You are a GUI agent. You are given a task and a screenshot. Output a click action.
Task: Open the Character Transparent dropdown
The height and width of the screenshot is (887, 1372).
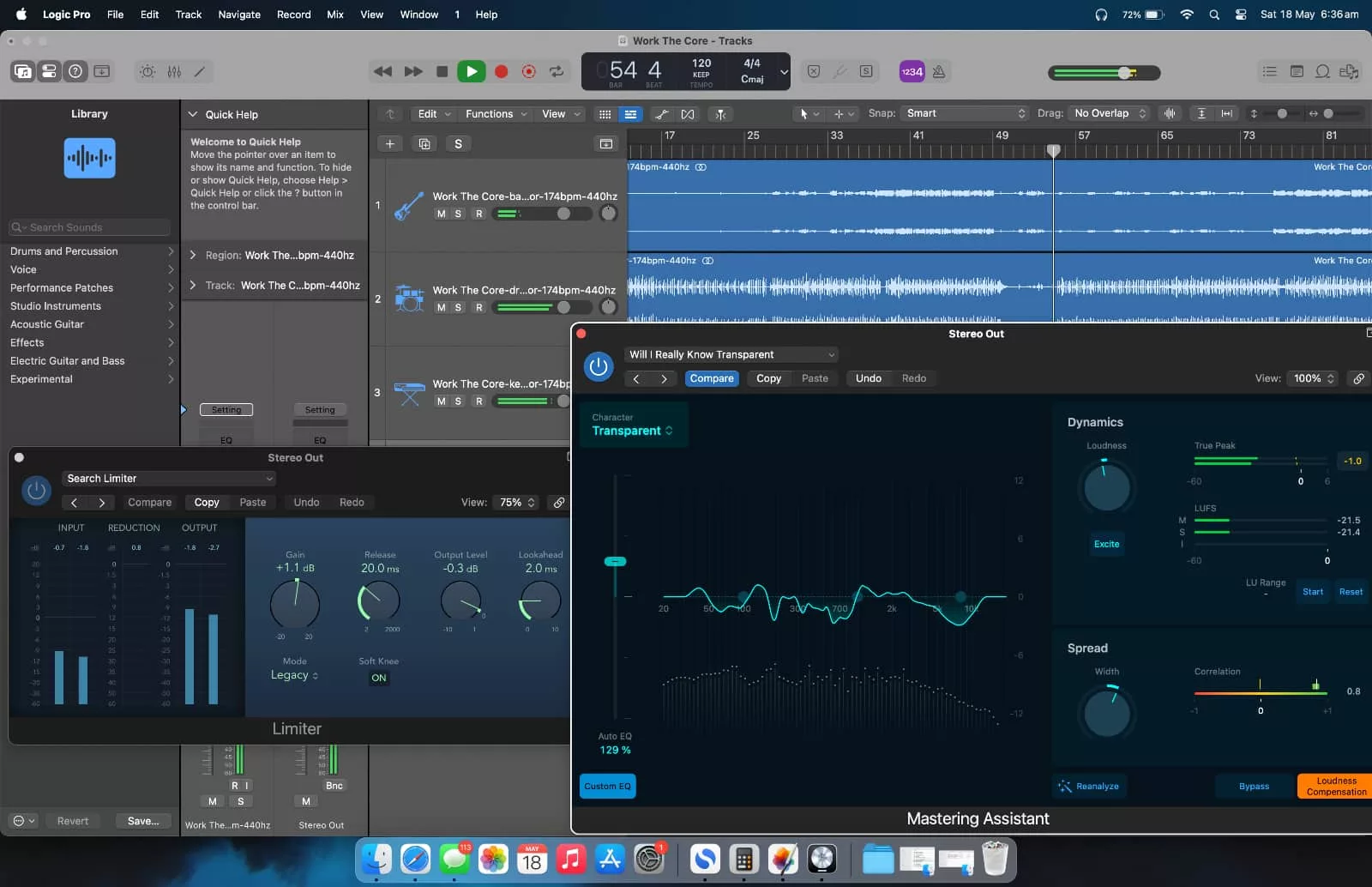pyautogui.click(x=632, y=431)
